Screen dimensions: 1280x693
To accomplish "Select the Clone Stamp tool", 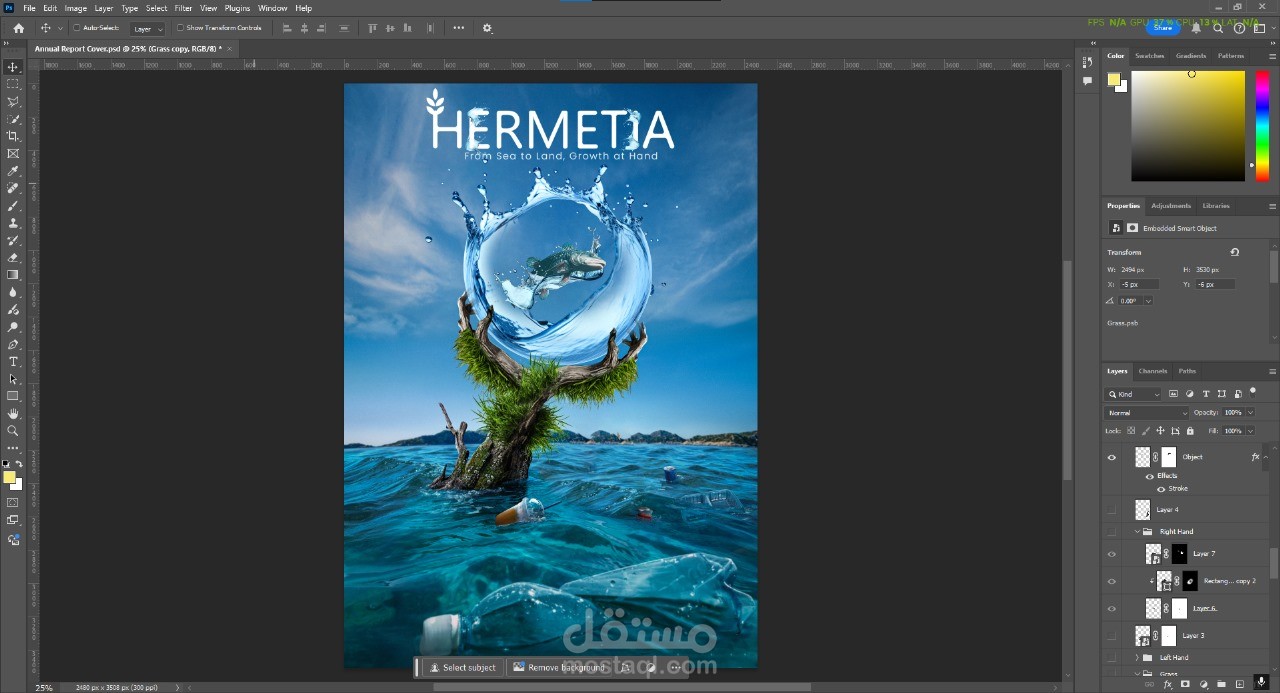I will (x=13, y=223).
